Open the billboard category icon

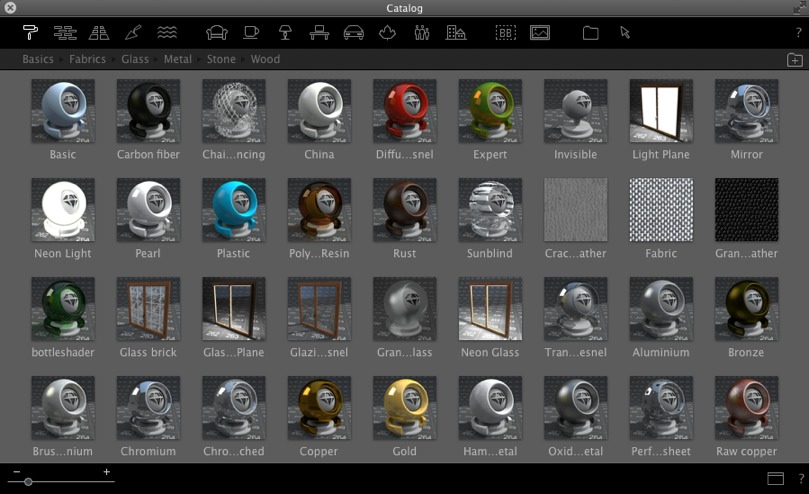[x=506, y=33]
